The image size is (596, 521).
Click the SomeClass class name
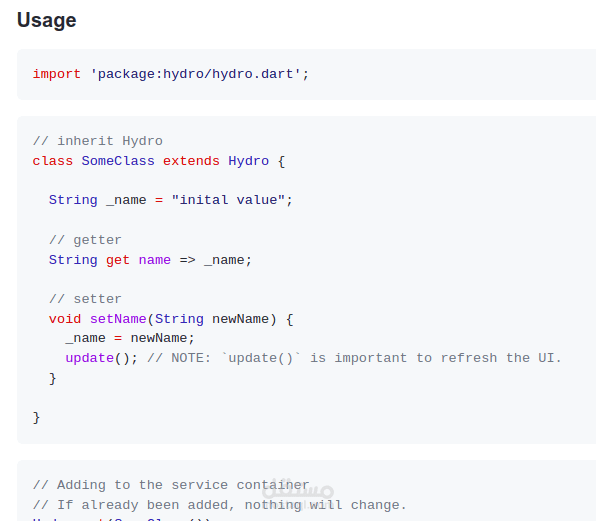(x=118, y=161)
